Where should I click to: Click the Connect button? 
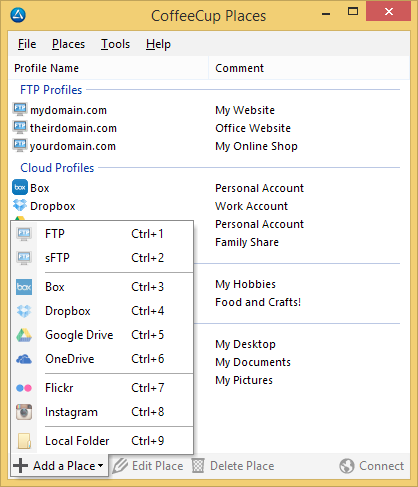372,466
